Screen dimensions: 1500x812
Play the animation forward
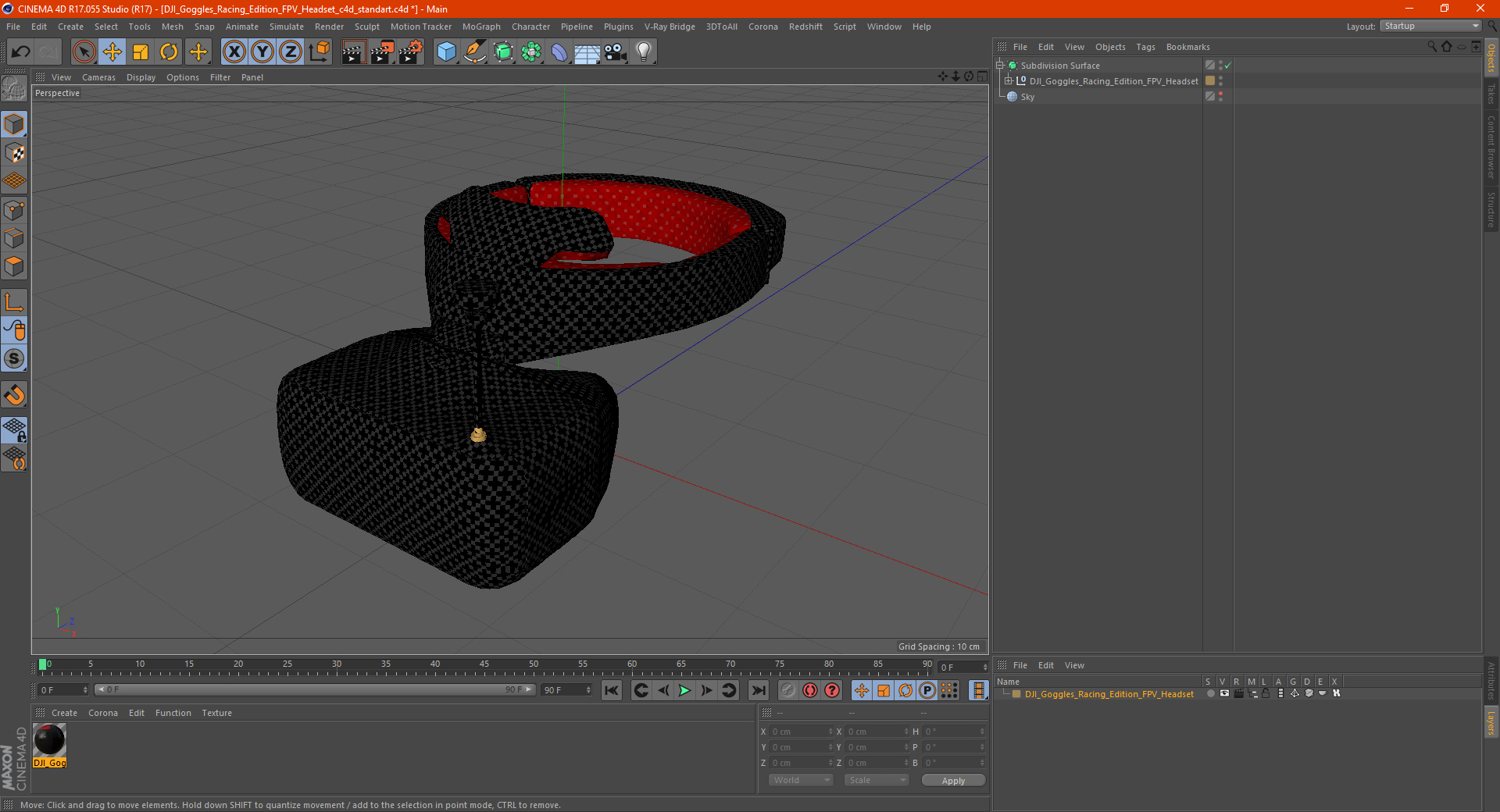click(x=684, y=690)
